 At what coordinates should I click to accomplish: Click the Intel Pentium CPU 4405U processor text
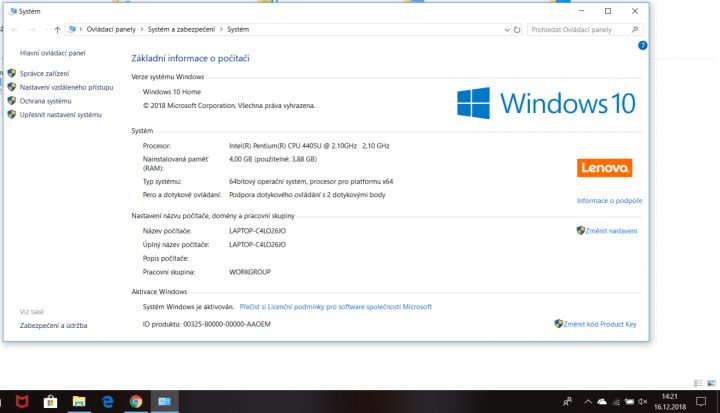[309, 146]
